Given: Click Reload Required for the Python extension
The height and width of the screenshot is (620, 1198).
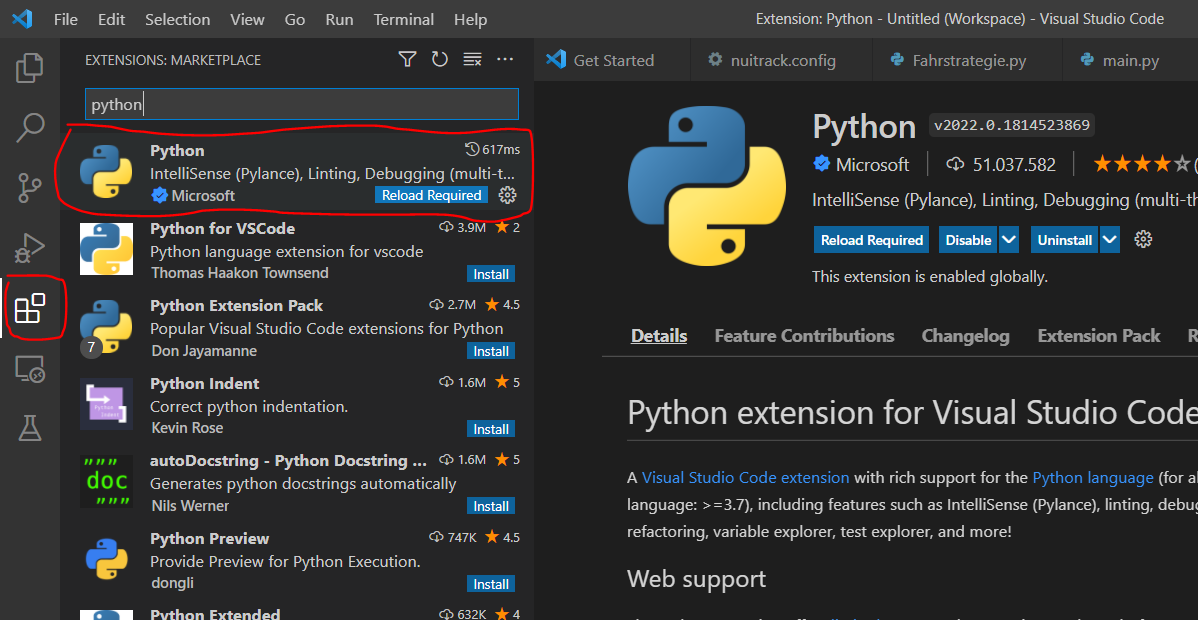Looking at the screenshot, I should click(431, 195).
